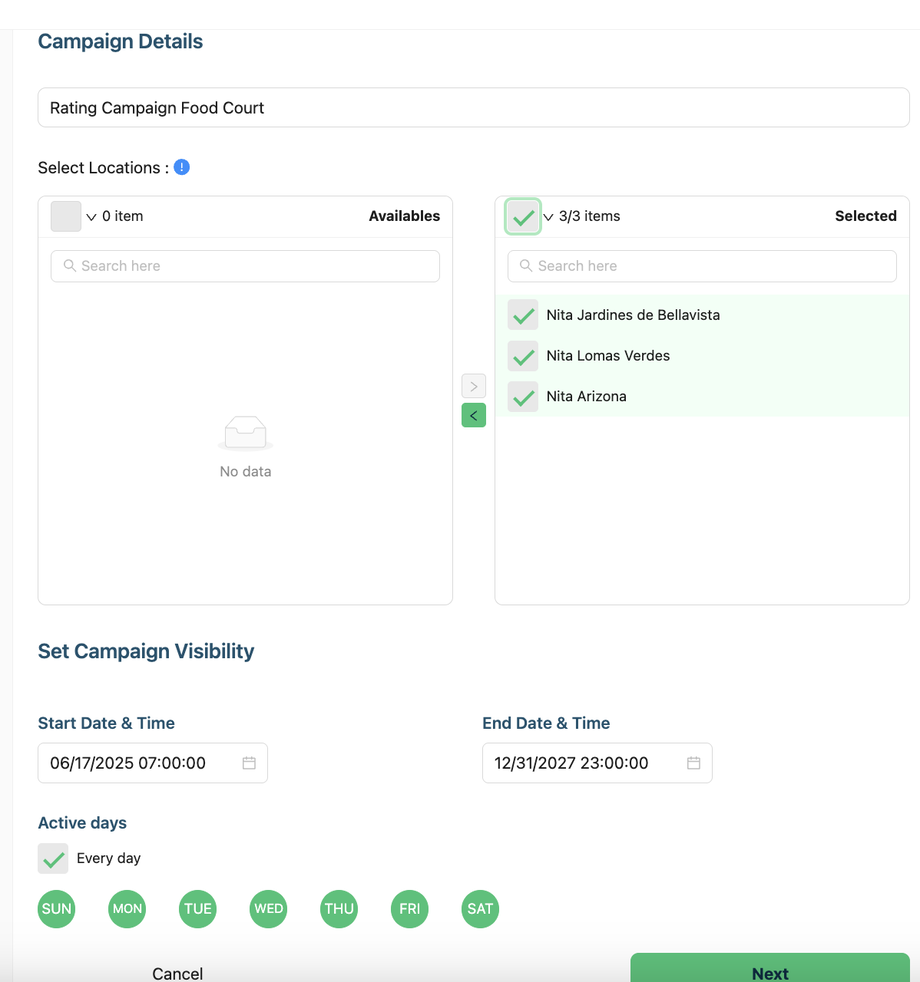
Task: Click search magnifier icon in Availables list
Action: coord(70,266)
